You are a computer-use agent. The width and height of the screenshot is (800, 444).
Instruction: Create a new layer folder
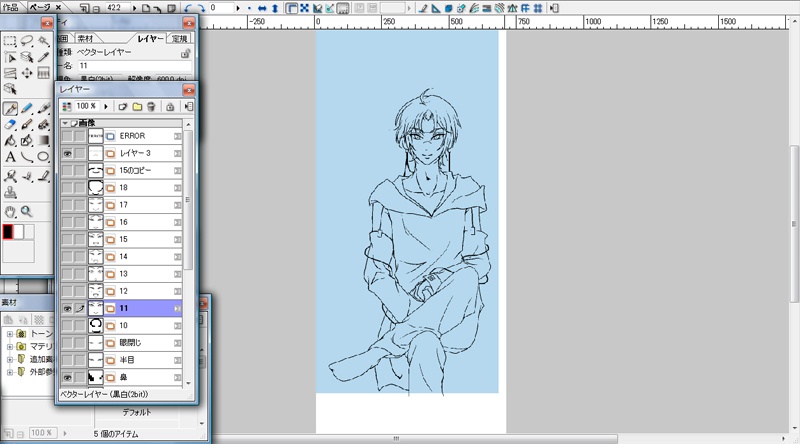pyautogui.click(x=137, y=105)
